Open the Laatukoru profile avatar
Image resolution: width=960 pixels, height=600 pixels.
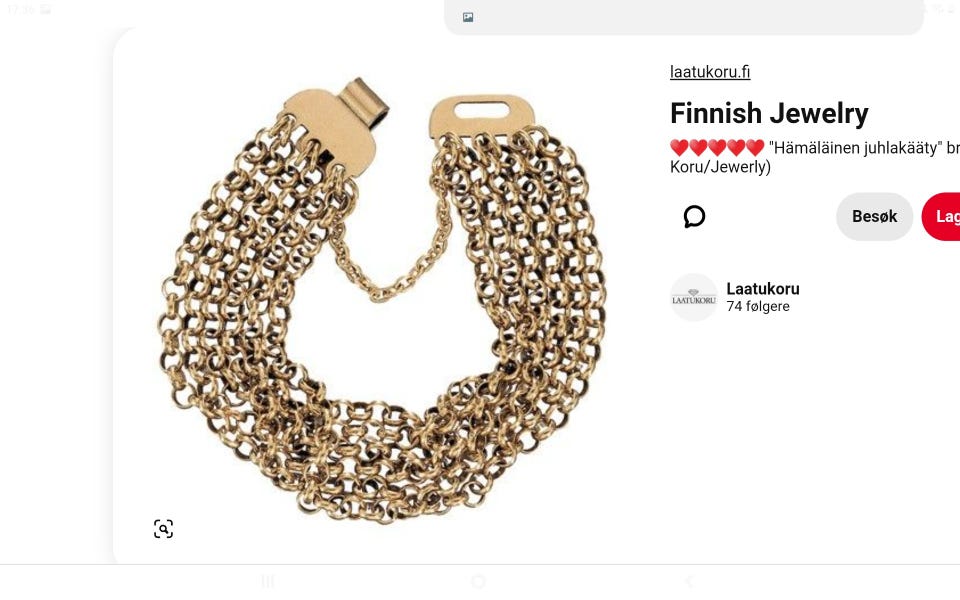694,298
